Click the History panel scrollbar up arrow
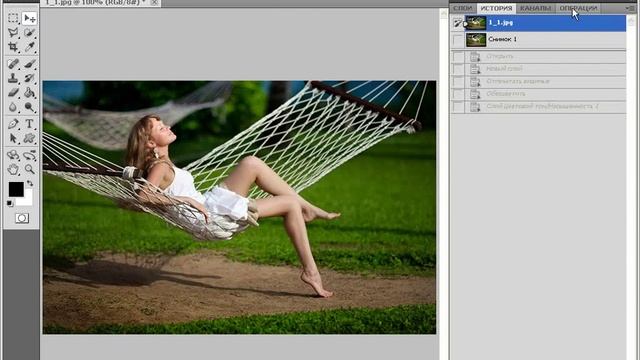 [x=632, y=20]
